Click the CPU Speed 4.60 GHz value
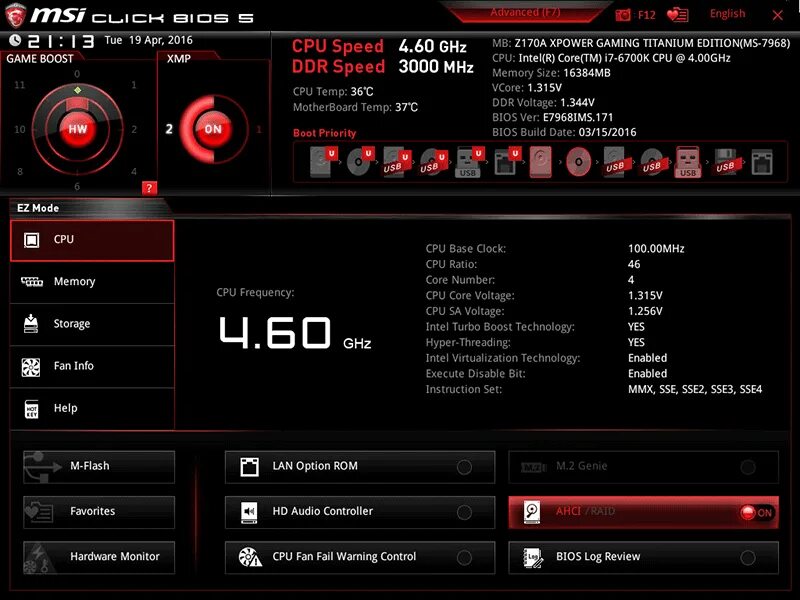Image resolution: width=800 pixels, height=600 pixels. coord(433,46)
